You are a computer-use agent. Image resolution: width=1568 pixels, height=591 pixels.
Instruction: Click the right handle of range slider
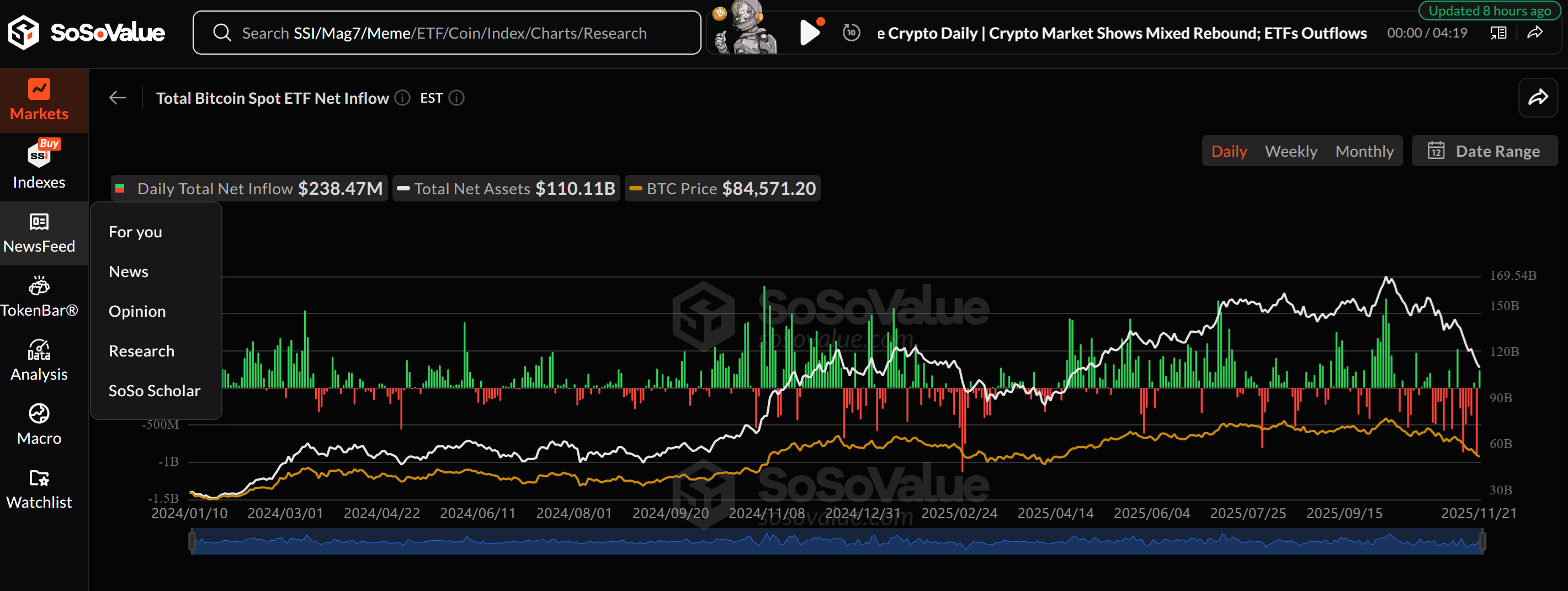coord(1482,541)
